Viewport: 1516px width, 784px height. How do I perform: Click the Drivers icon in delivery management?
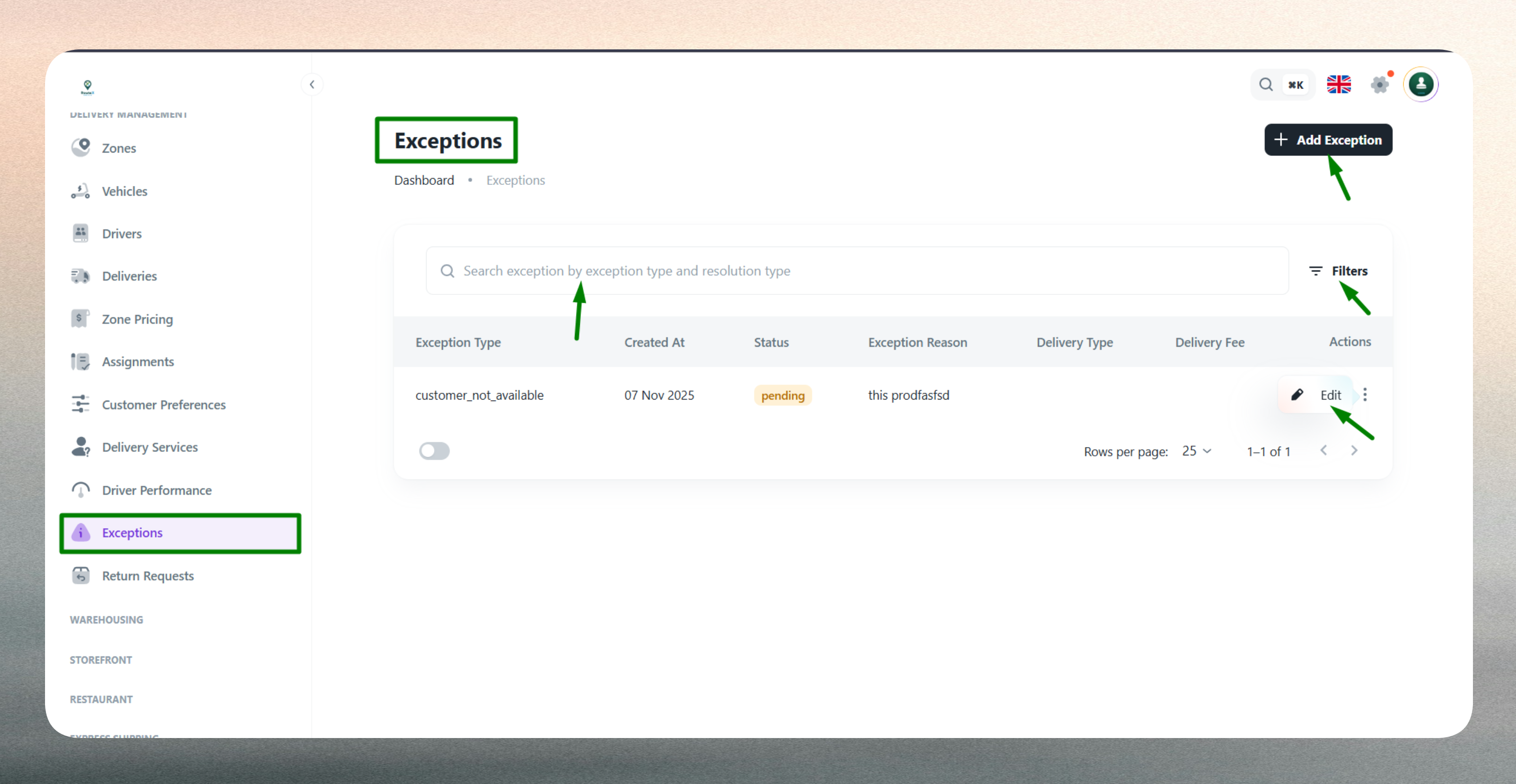(x=81, y=233)
